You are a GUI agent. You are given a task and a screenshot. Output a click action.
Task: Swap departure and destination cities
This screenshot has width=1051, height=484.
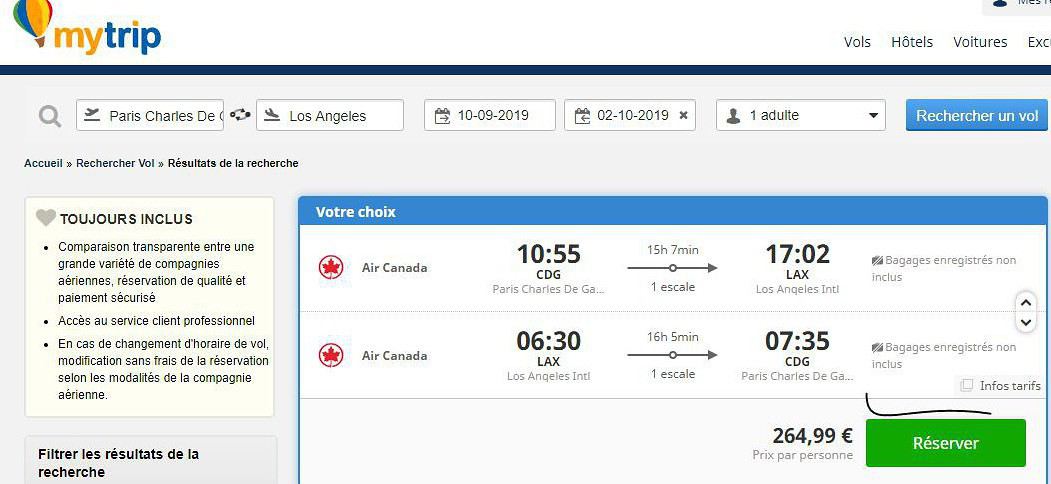240,115
